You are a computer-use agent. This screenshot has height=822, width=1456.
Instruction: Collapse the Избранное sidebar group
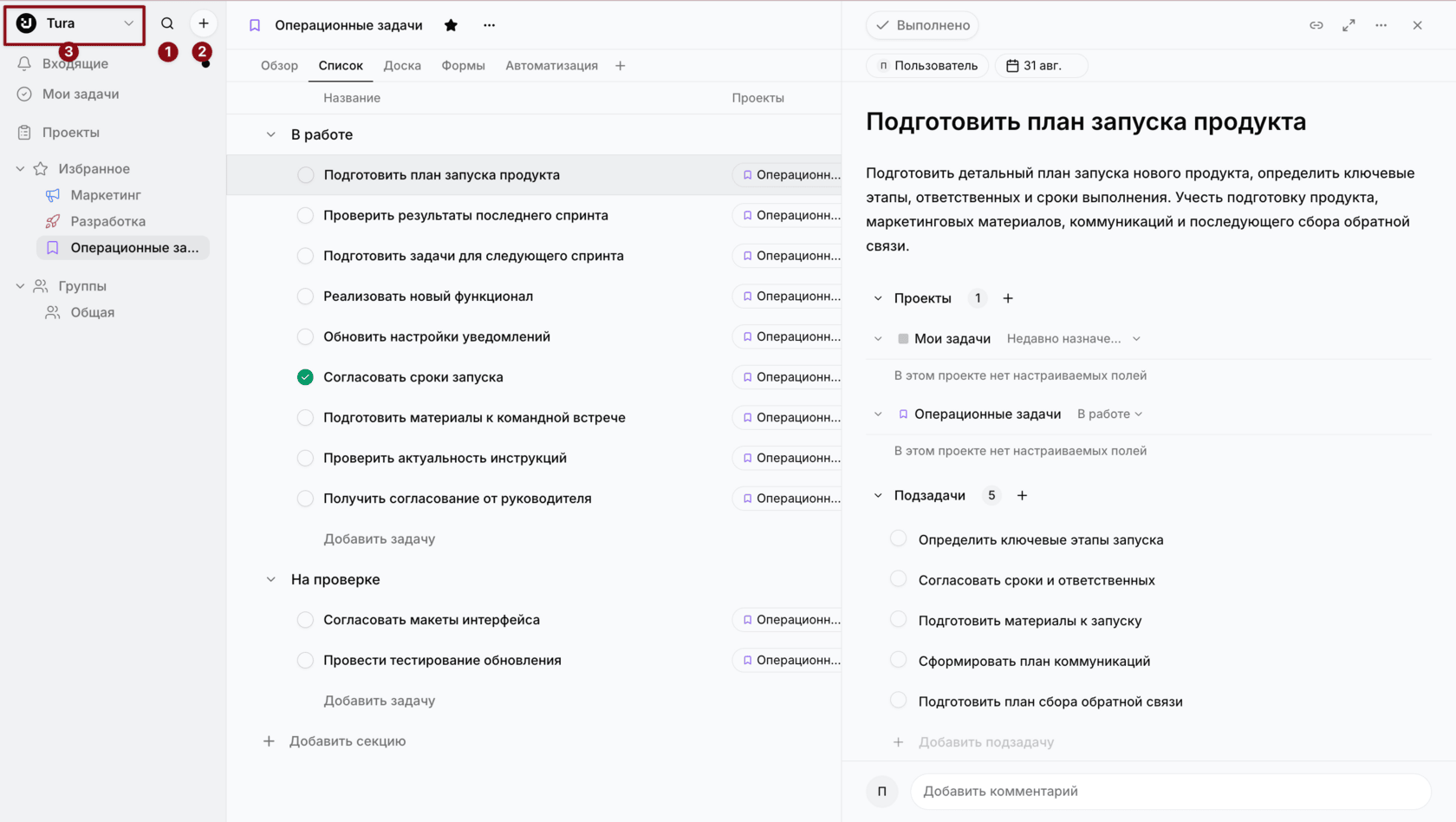(20, 168)
